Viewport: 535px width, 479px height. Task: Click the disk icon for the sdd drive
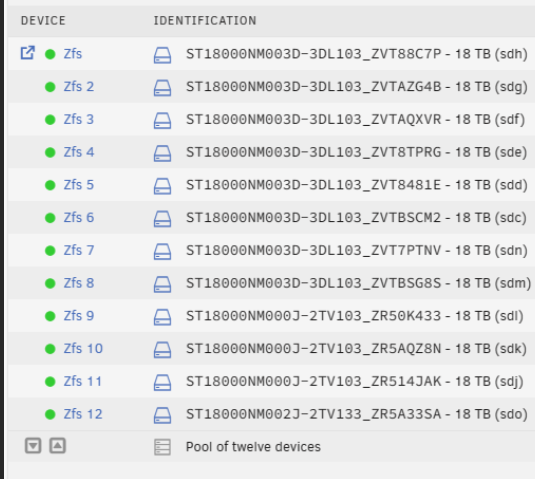point(162,186)
